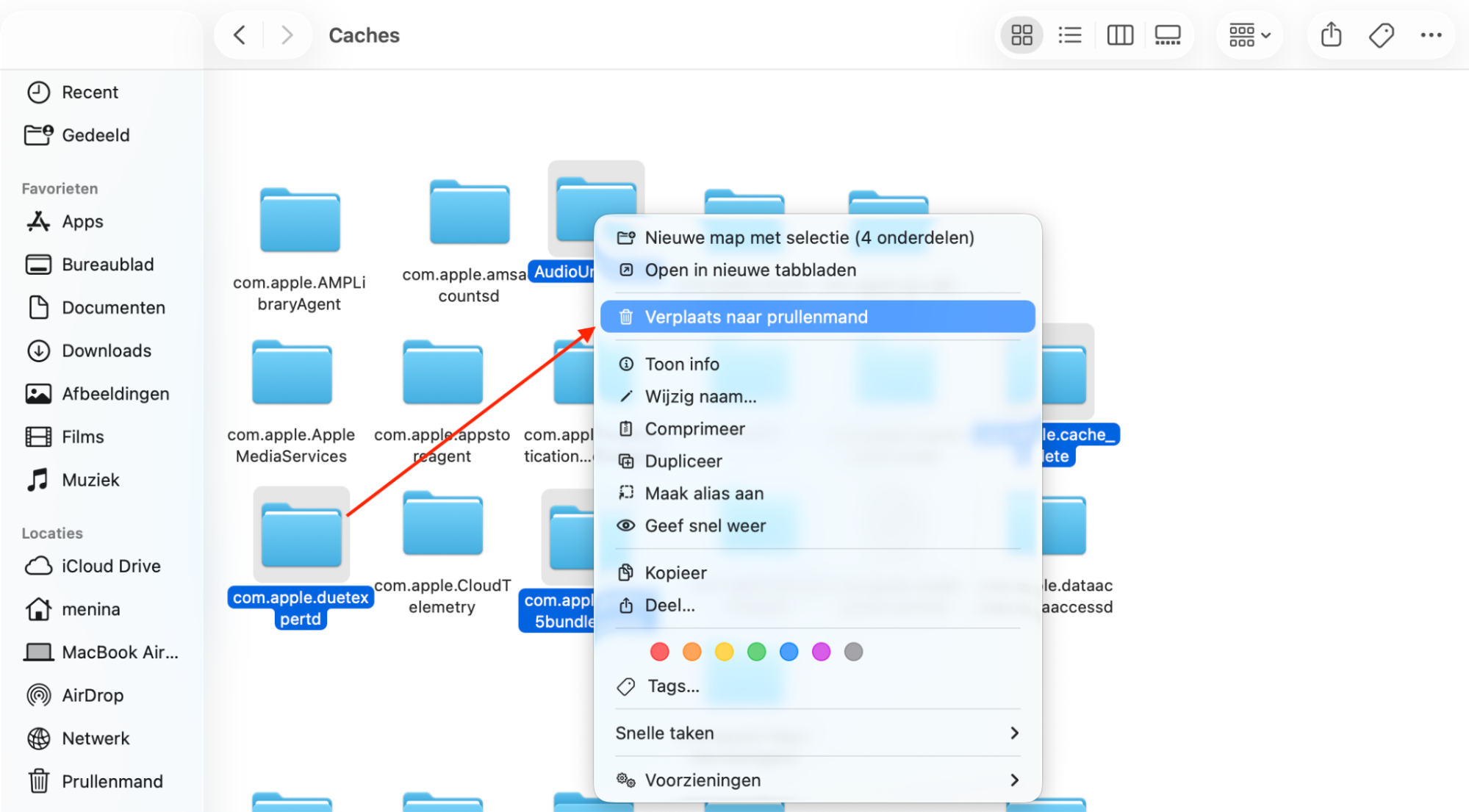1469x812 pixels.
Task: Select the column view icon
Action: tap(1119, 35)
